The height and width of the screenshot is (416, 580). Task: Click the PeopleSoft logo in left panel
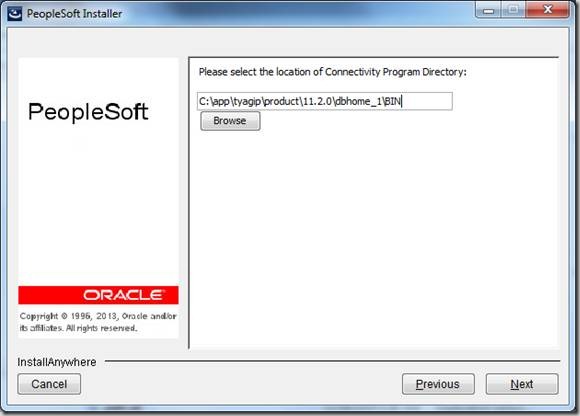pyautogui.click(x=88, y=112)
